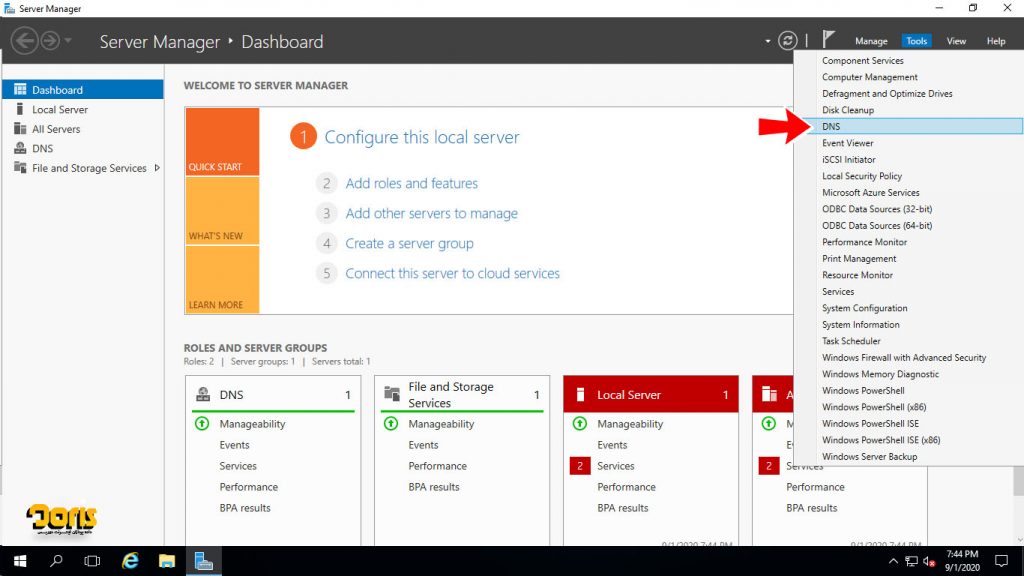Click the Local Server tile icon
This screenshot has height=576, width=1024.
pyautogui.click(x=580, y=394)
